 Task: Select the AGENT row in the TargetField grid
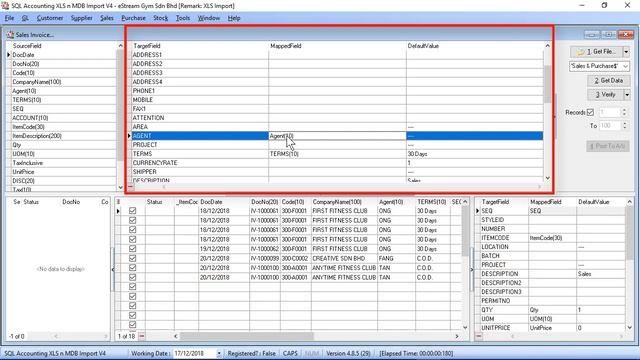pyautogui.click(x=337, y=136)
